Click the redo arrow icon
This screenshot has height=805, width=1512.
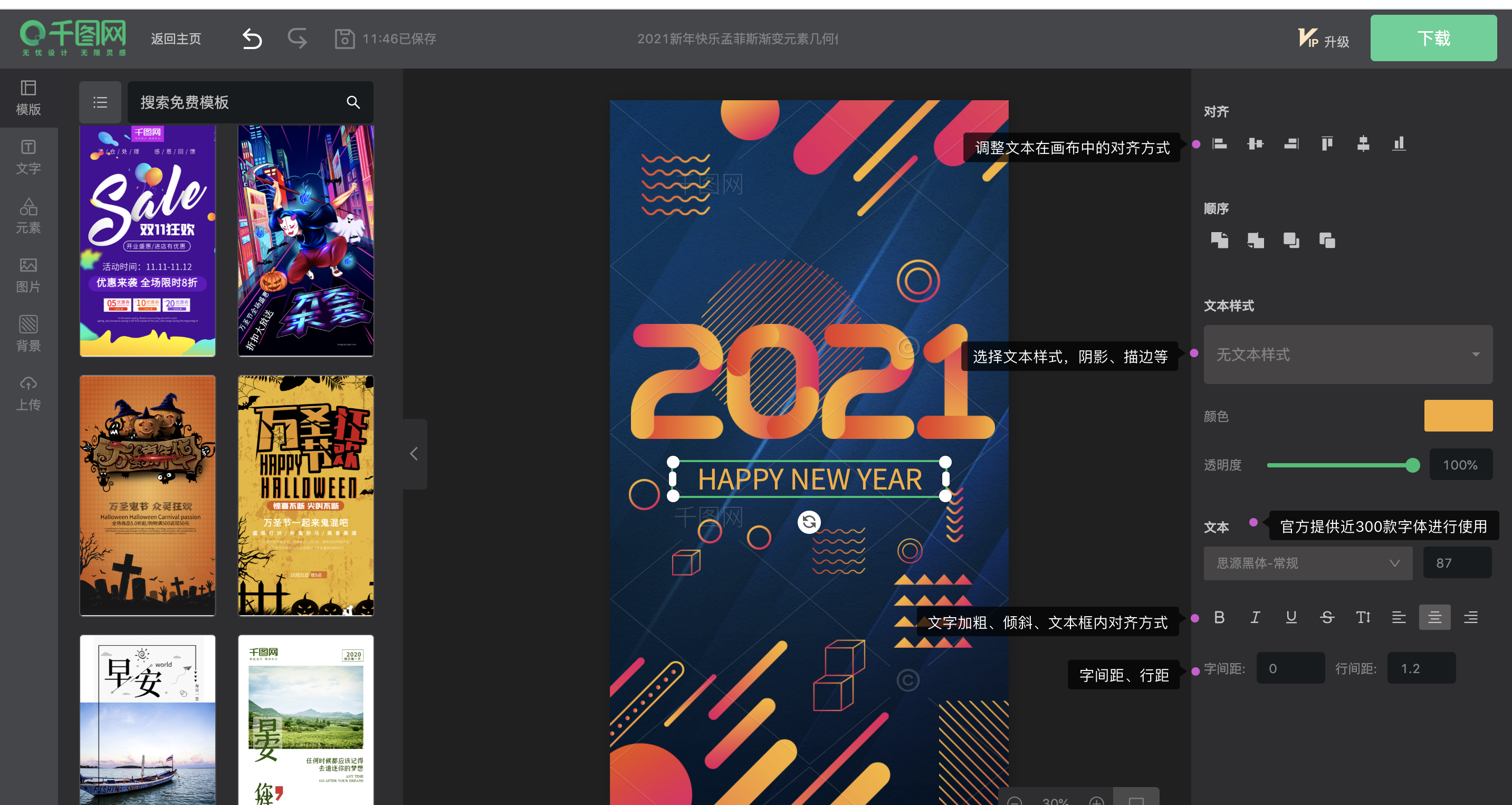coord(298,39)
